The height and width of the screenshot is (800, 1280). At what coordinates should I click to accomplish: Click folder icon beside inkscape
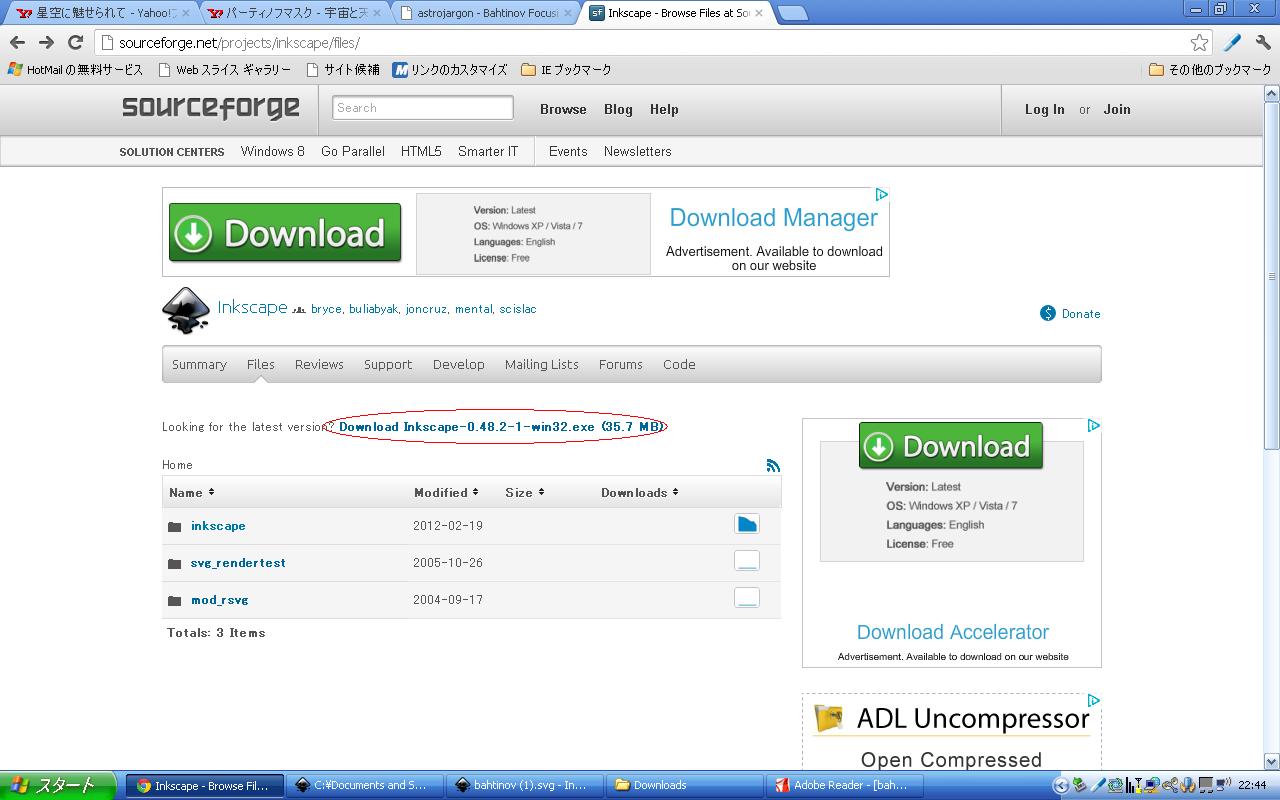[175, 526]
